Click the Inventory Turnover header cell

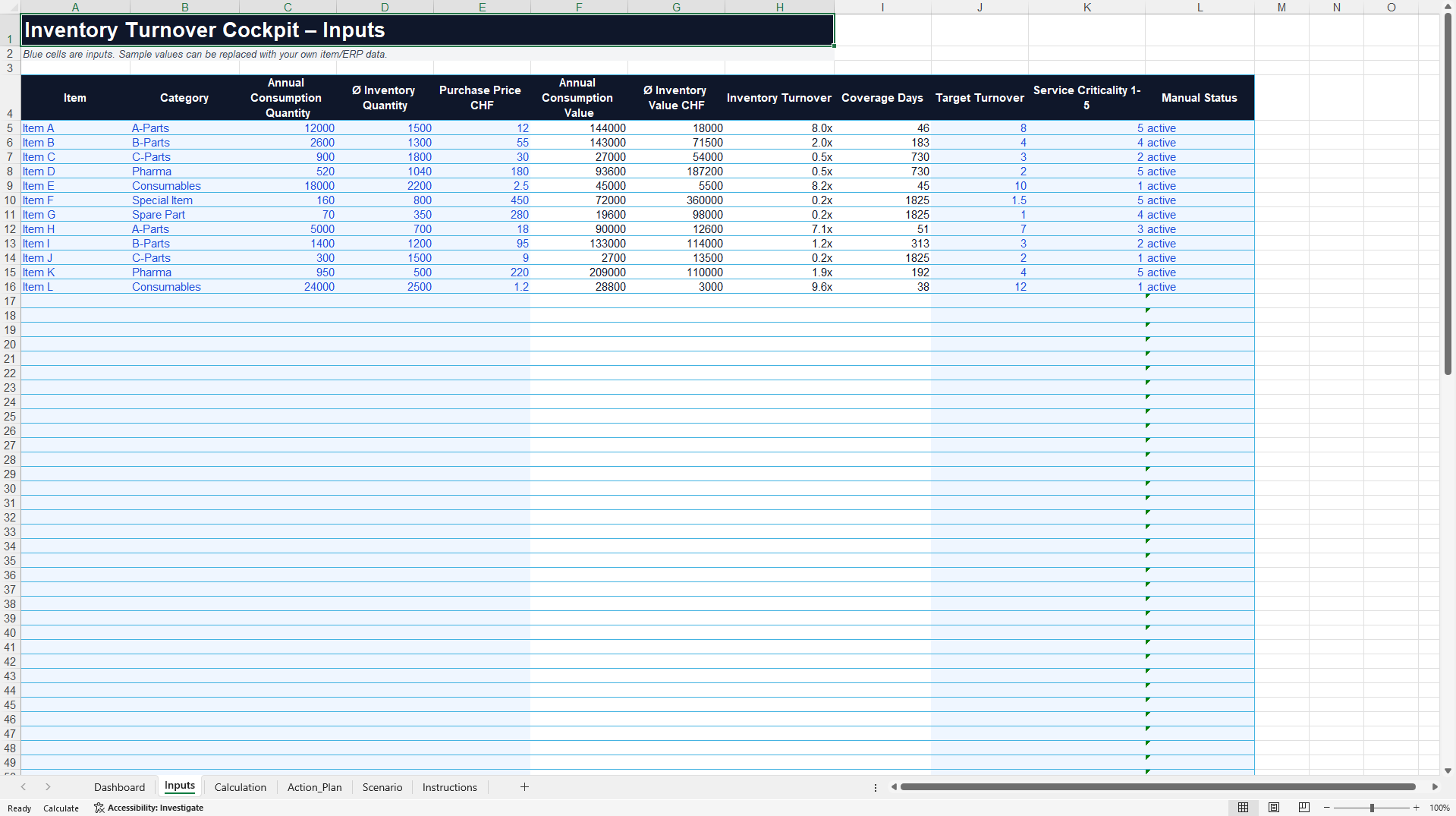click(779, 98)
